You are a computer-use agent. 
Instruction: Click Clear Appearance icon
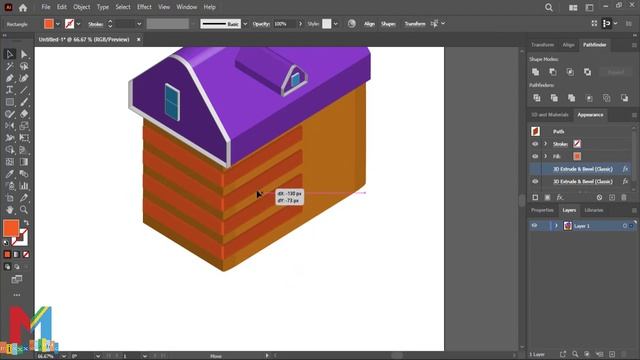[599, 198]
